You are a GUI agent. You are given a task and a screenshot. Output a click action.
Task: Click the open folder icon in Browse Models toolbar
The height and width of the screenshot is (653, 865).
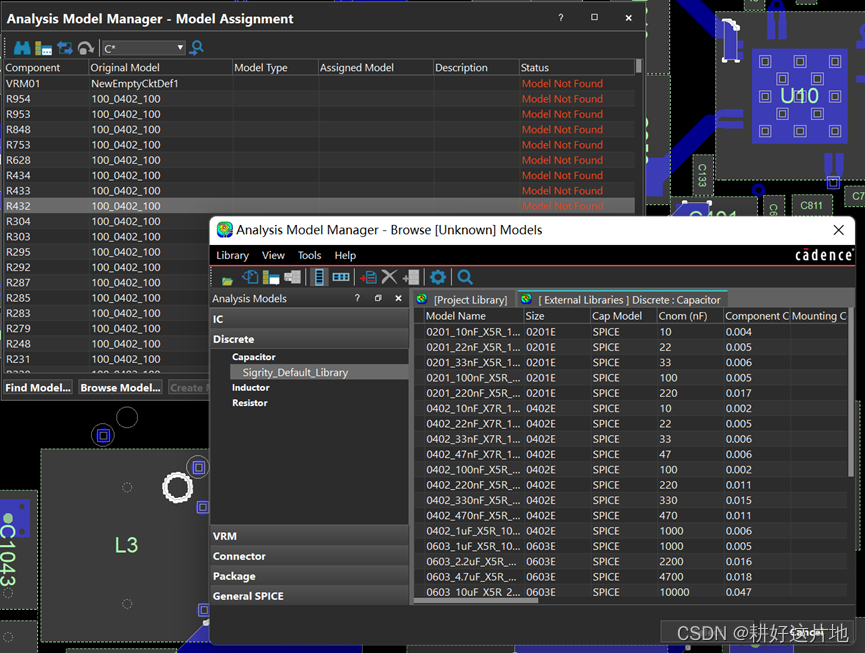tap(227, 280)
